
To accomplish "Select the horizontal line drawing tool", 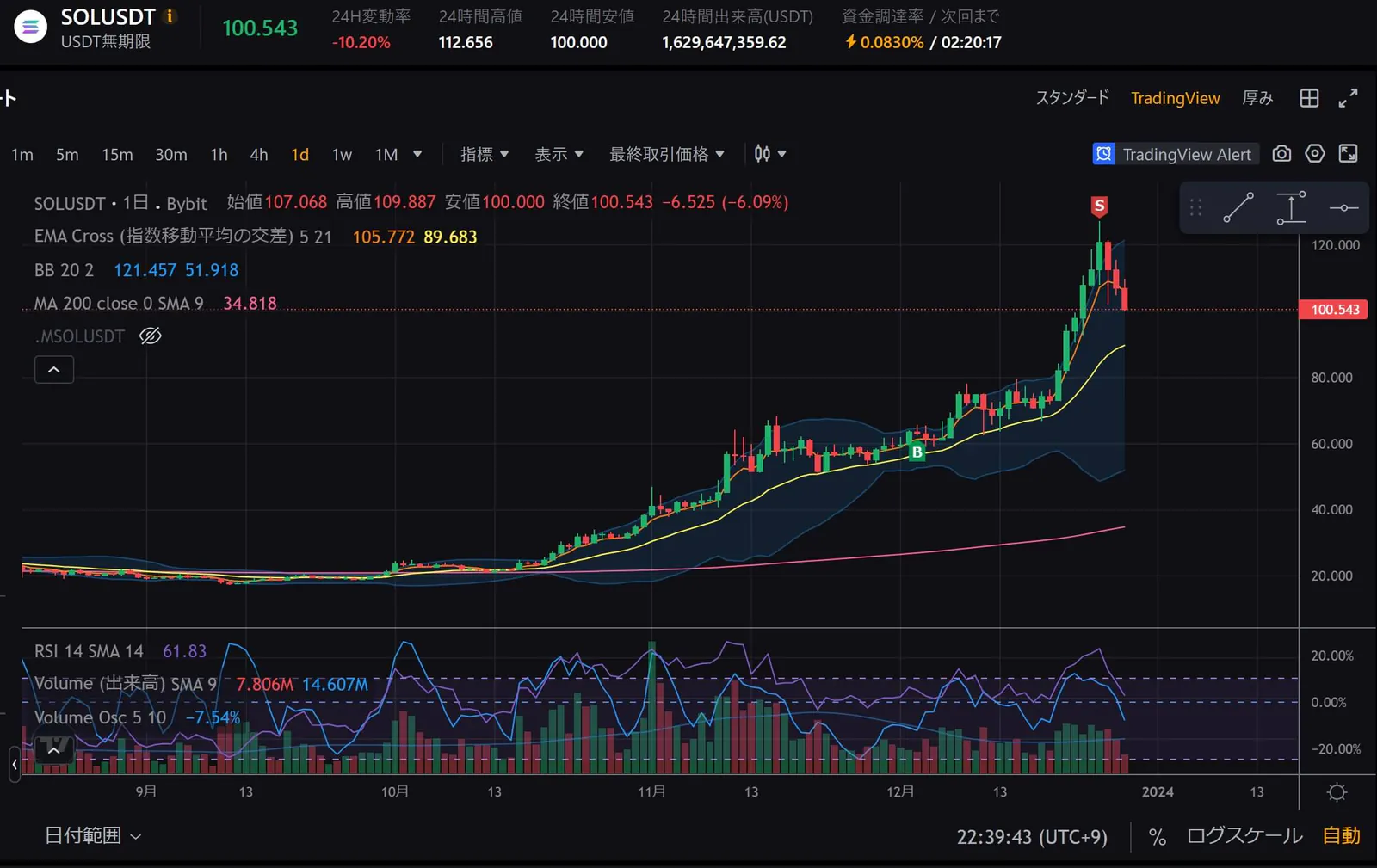I will point(1343,207).
